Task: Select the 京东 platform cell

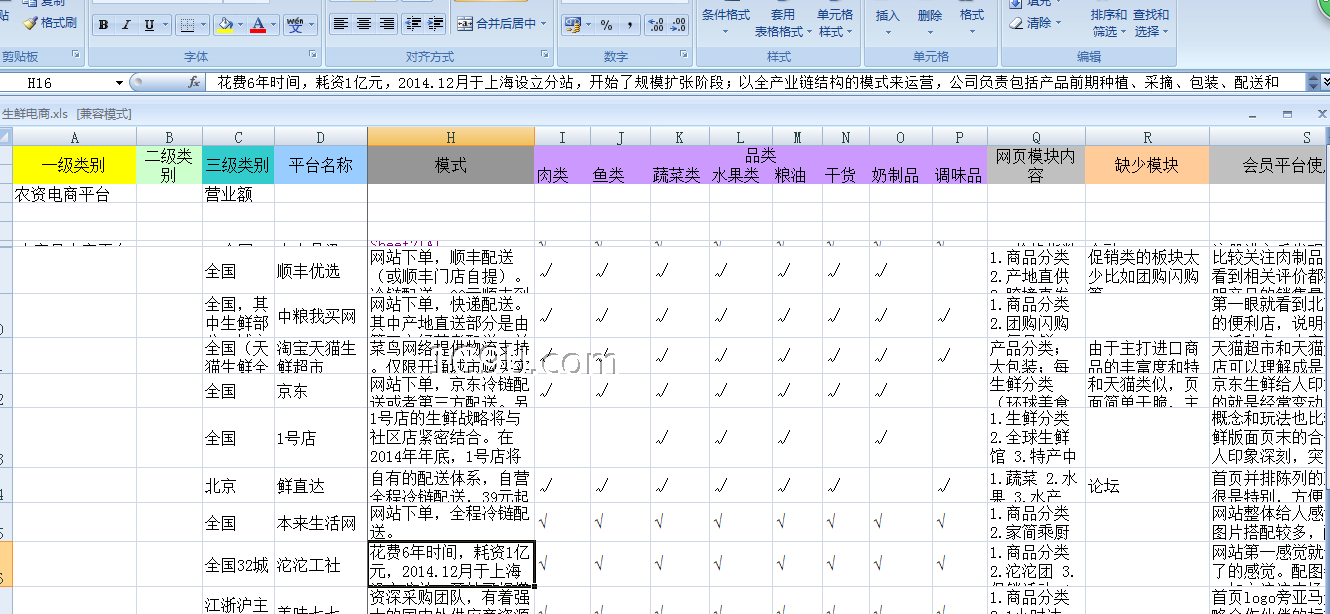Action: coord(320,391)
